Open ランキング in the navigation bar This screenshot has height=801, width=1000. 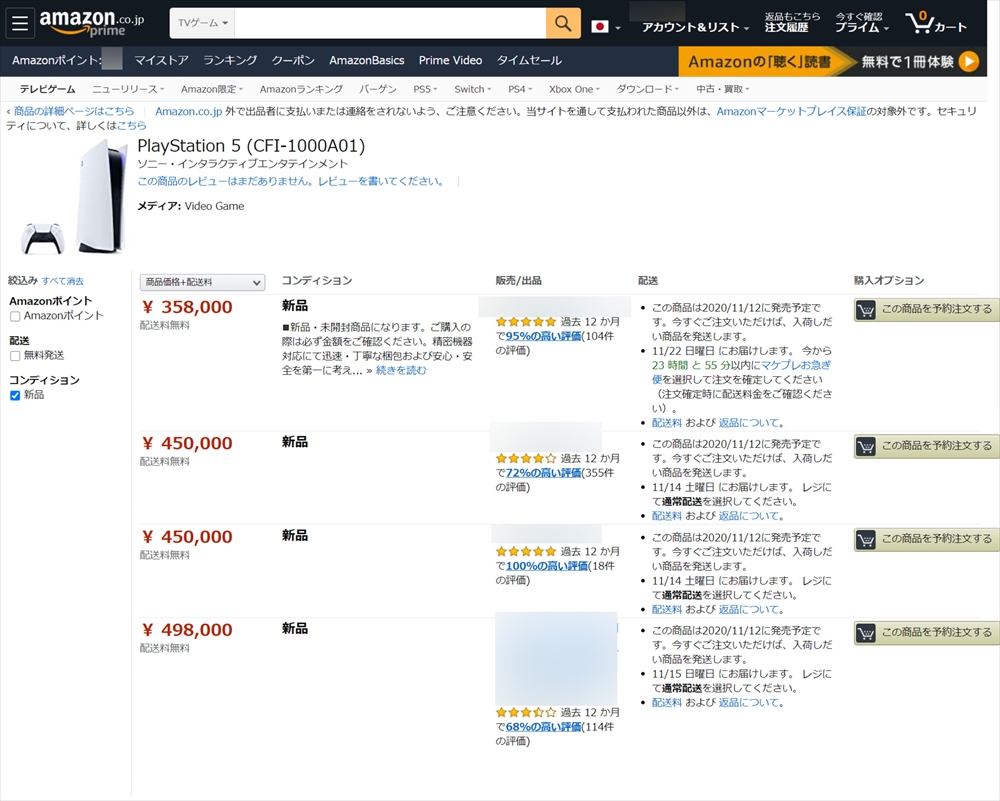coord(230,61)
